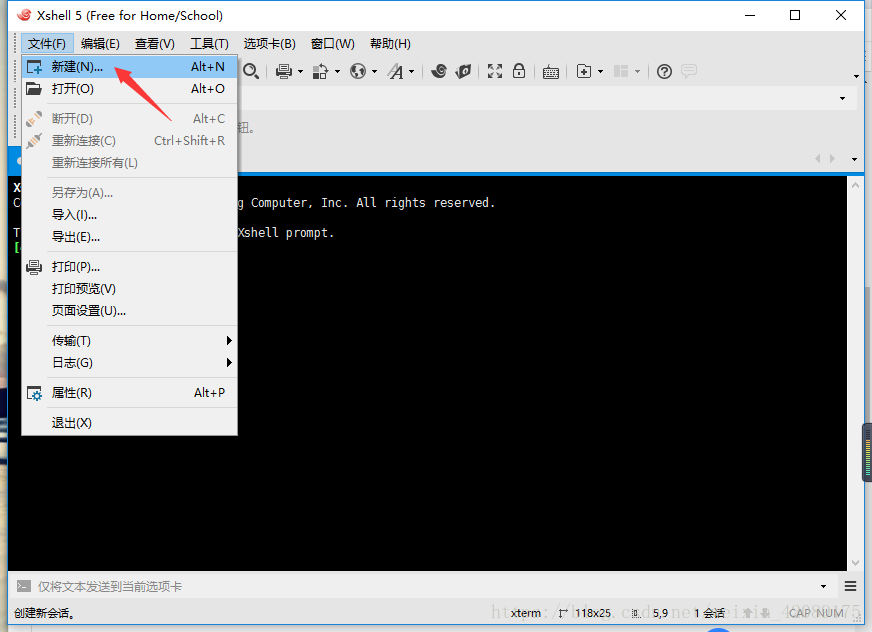Image resolution: width=872 pixels, height=632 pixels.
Task: Click the new session icon in File menu
Action: pyautogui.click(x=34, y=67)
